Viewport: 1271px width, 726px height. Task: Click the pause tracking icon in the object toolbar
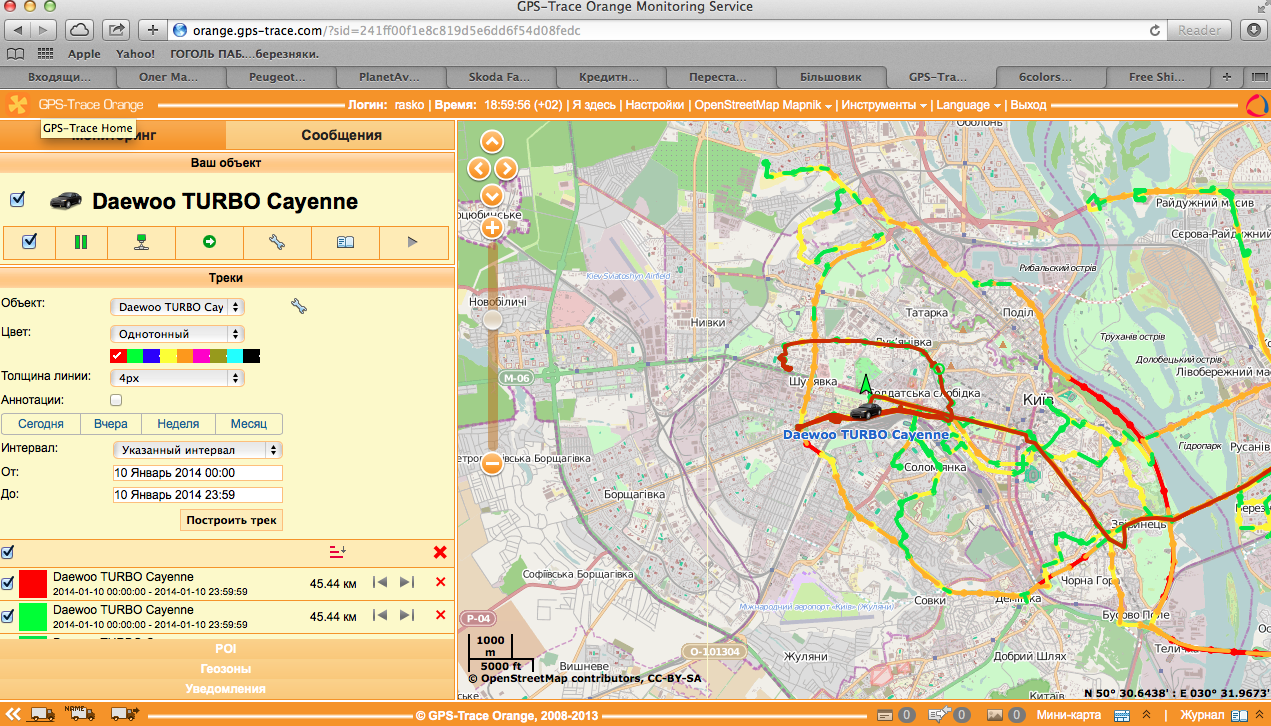pyautogui.click(x=80, y=241)
